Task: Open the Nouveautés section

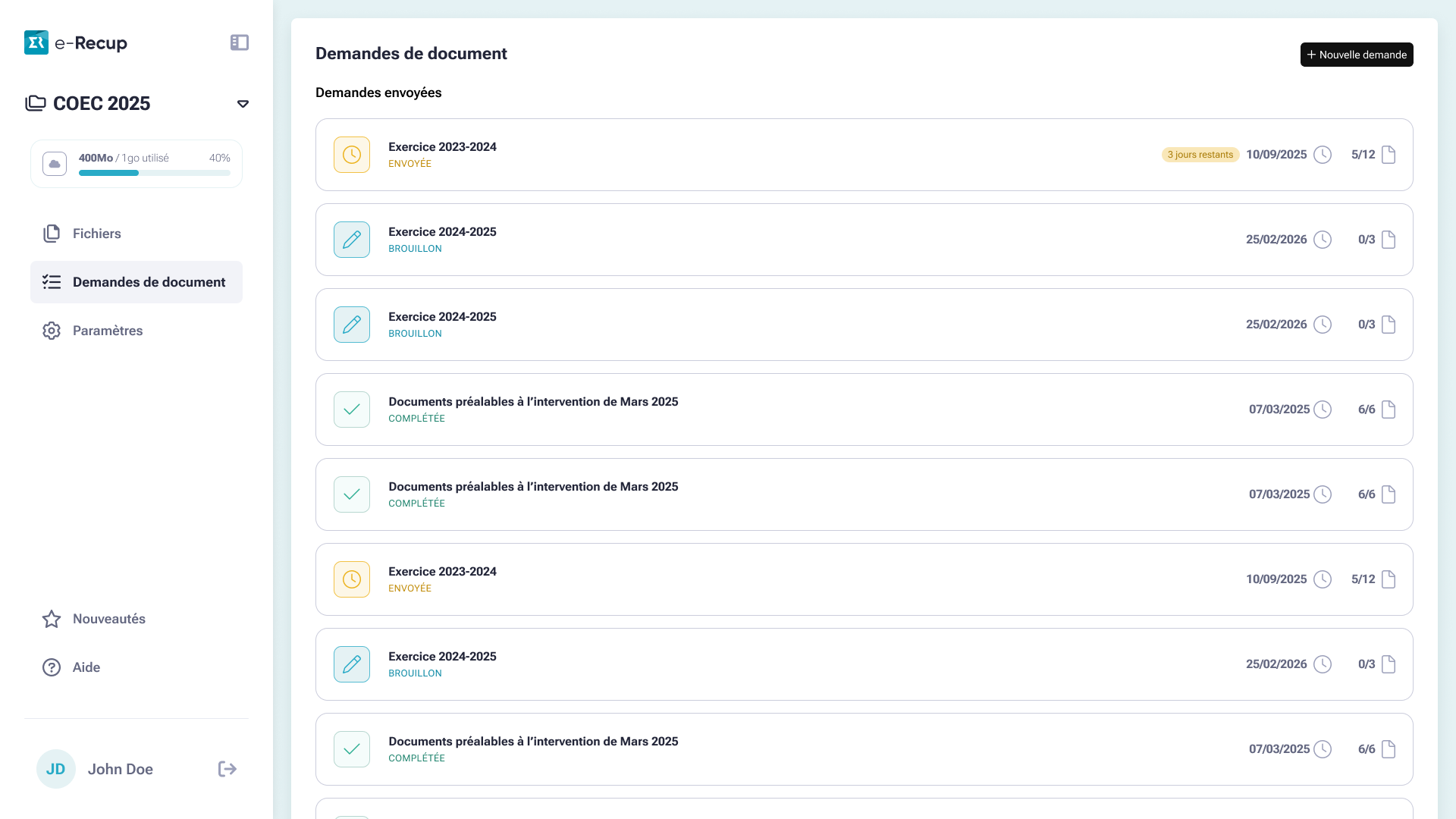Action: (x=108, y=619)
